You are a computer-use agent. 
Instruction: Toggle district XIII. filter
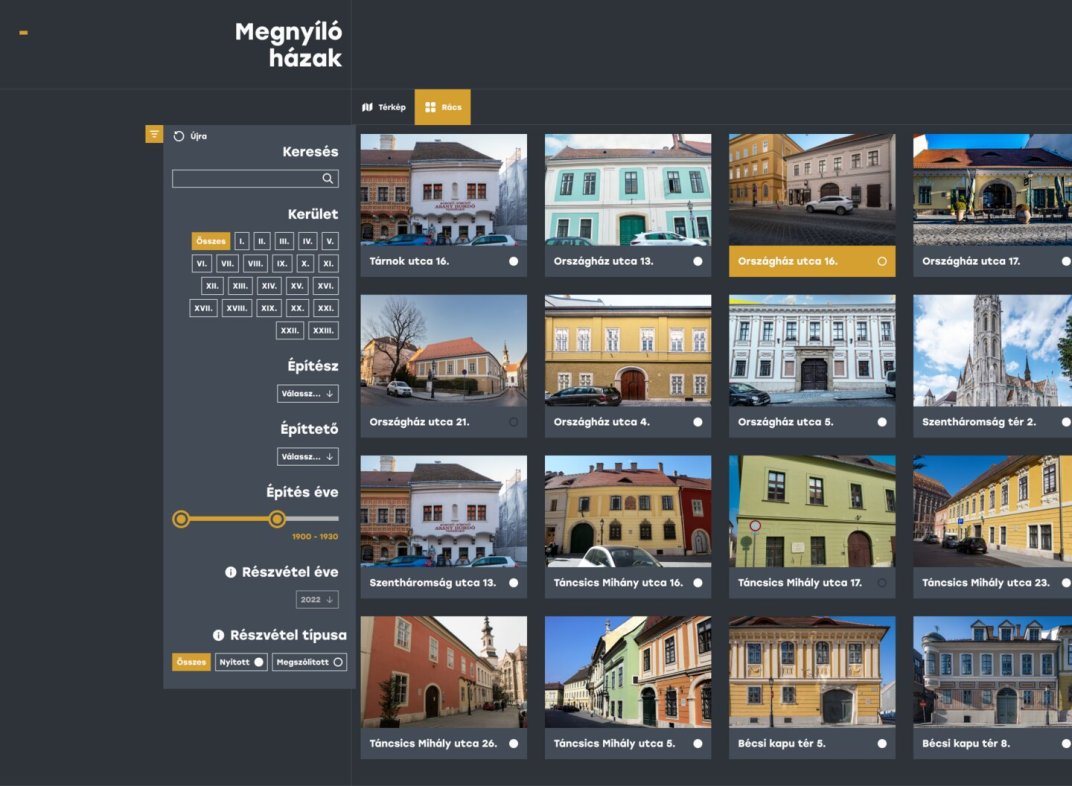point(240,286)
